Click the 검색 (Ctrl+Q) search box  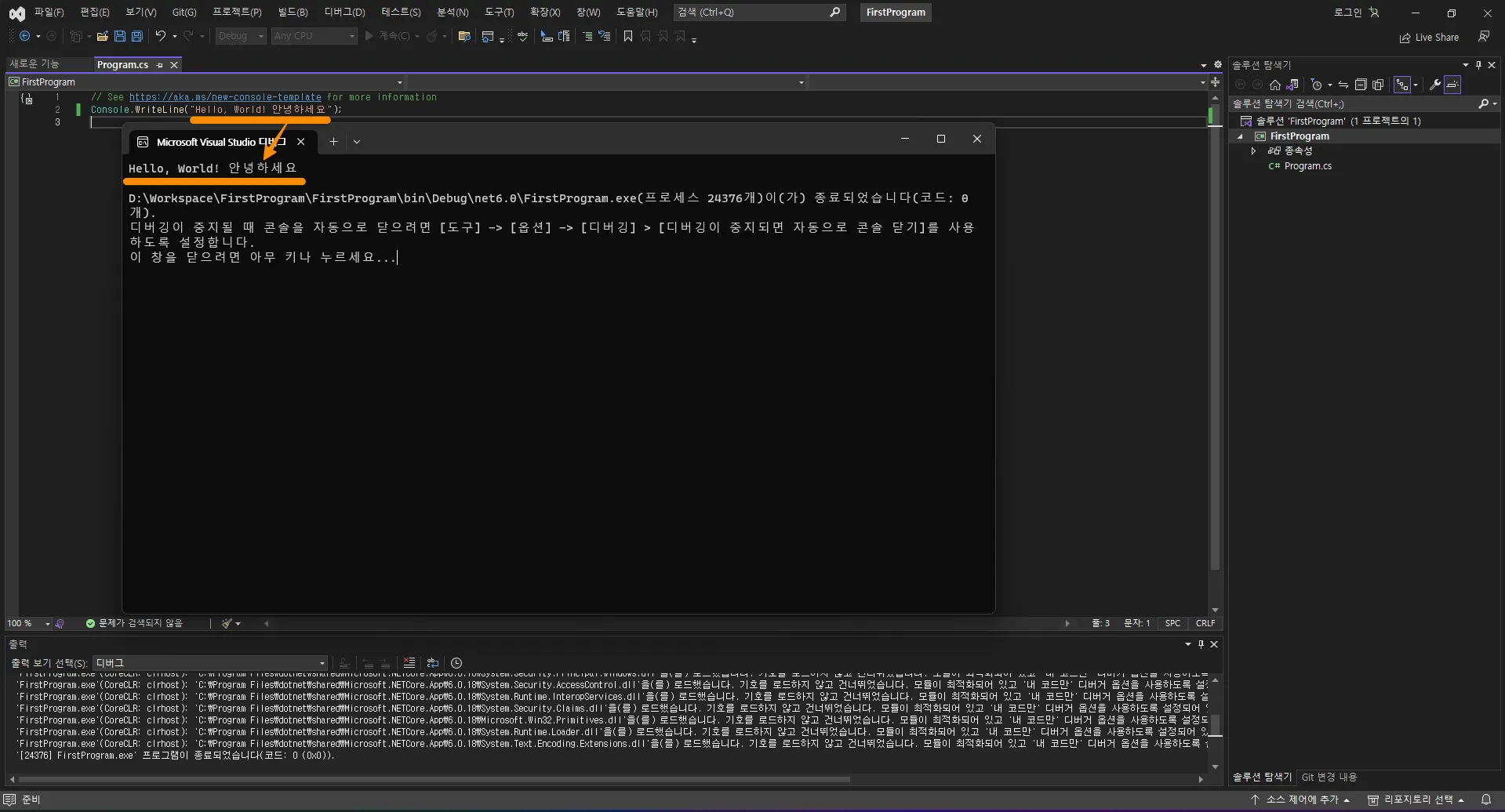tap(759, 13)
